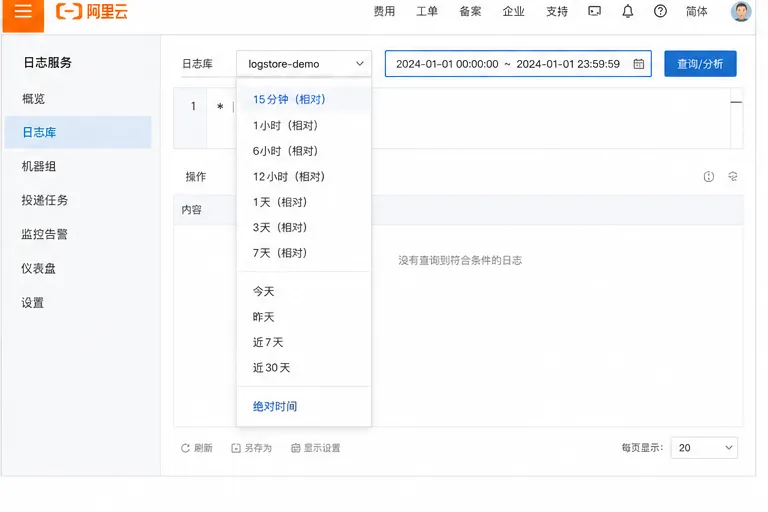
Task: Select 1小时（相对） option
Action: coord(304,125)
